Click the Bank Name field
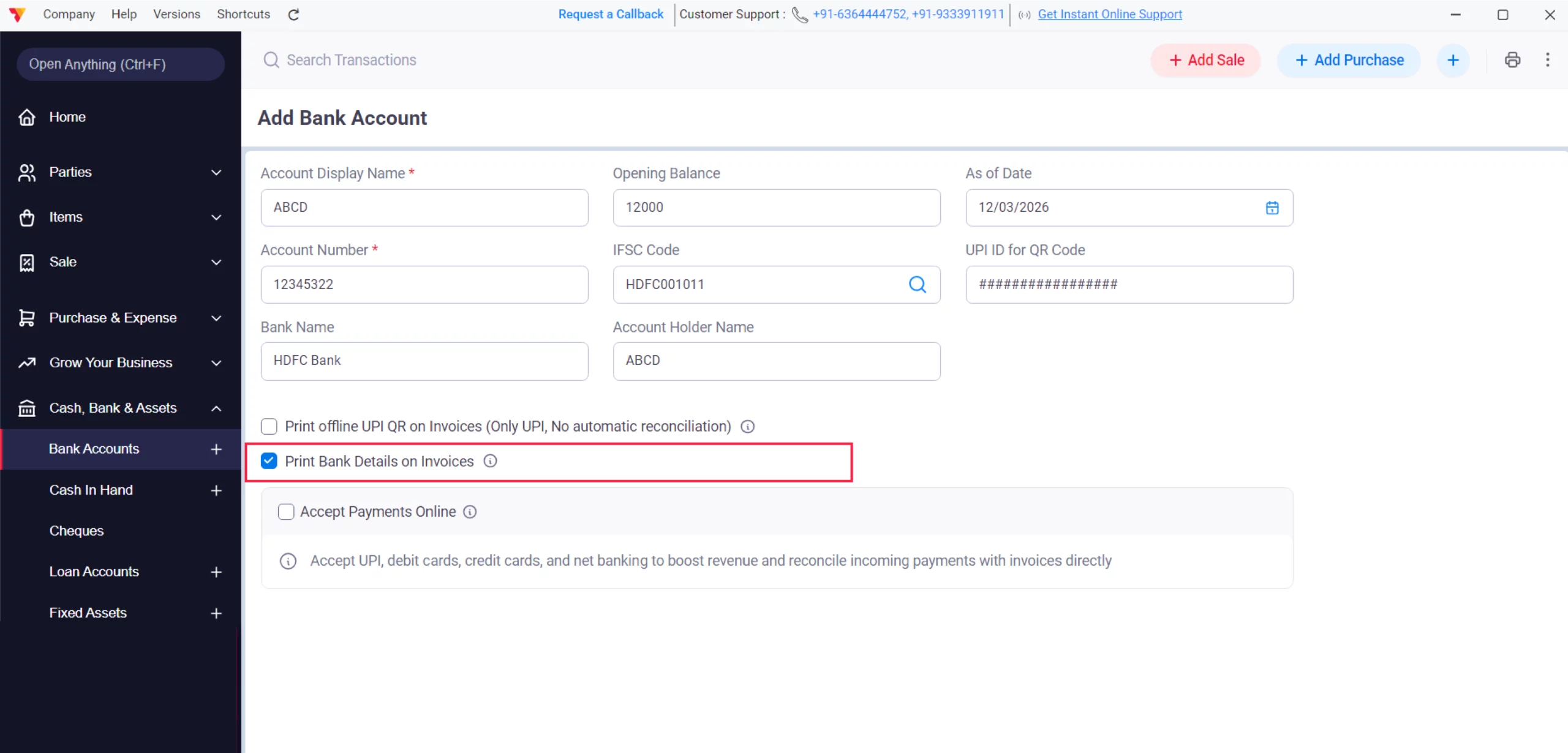The height and width of the screenshot is (753, 1568). click(424, 361)
